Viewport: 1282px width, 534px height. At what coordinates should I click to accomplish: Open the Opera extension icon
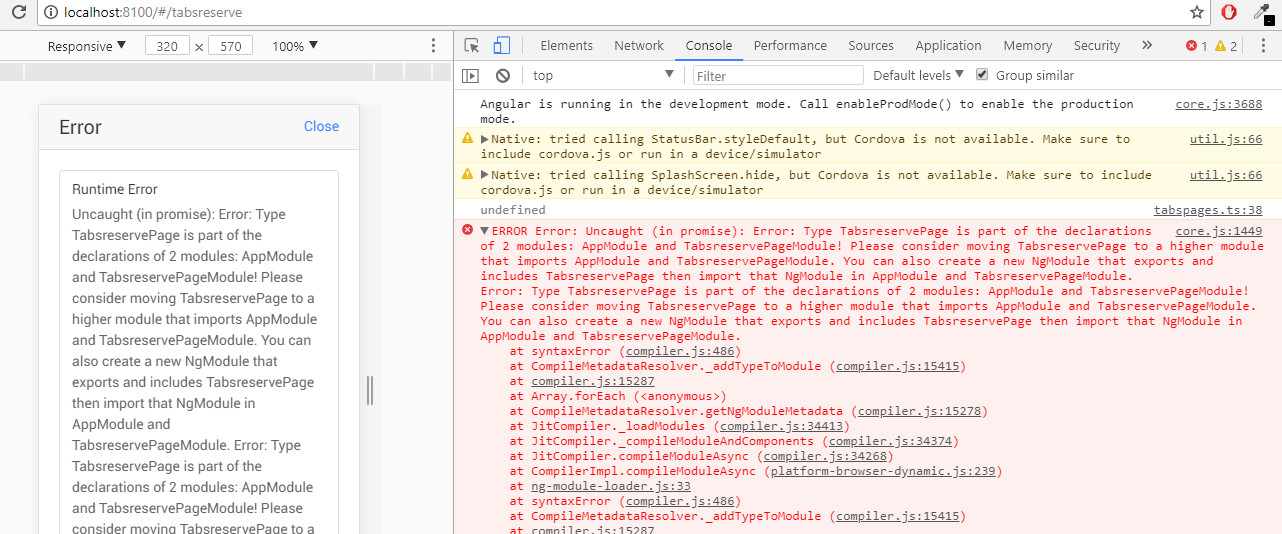click(x=1229, y=13)
